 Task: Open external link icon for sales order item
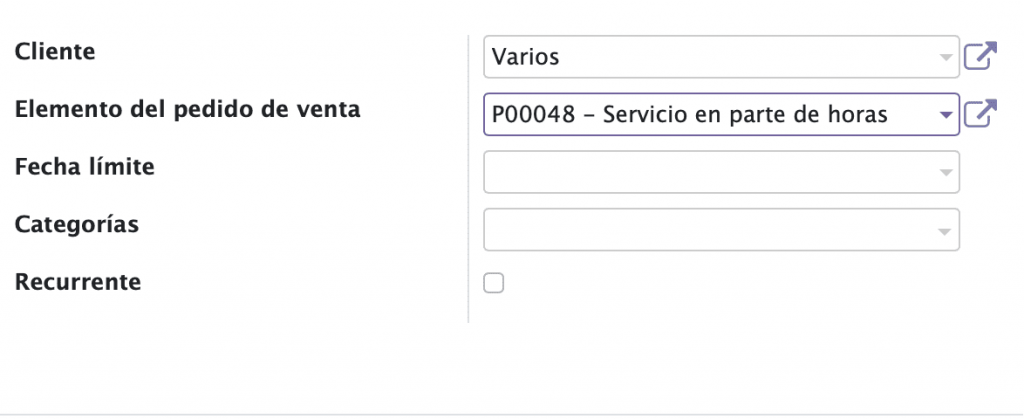(x=981, y=114)
